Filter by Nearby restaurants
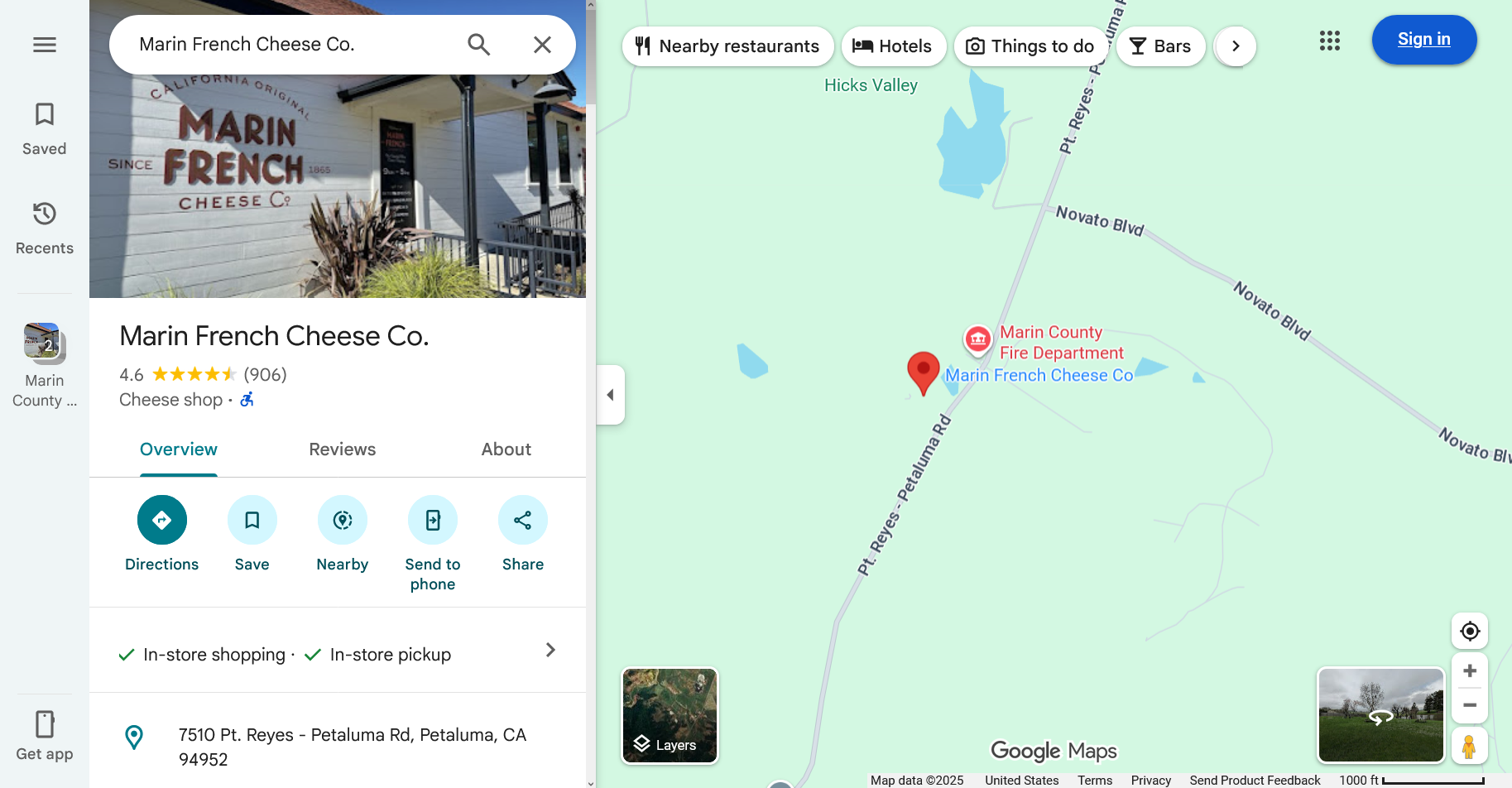Viewport: 1512px width, 788px height. tap(728, 46)
